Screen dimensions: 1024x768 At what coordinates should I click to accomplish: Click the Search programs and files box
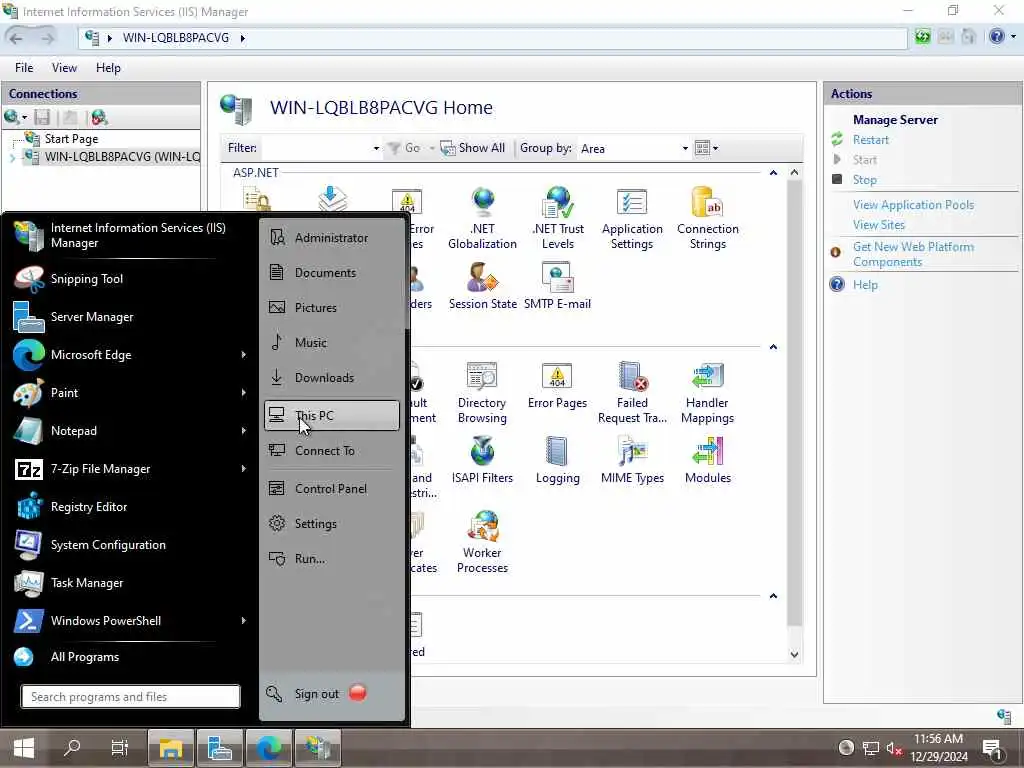point(131,697)
